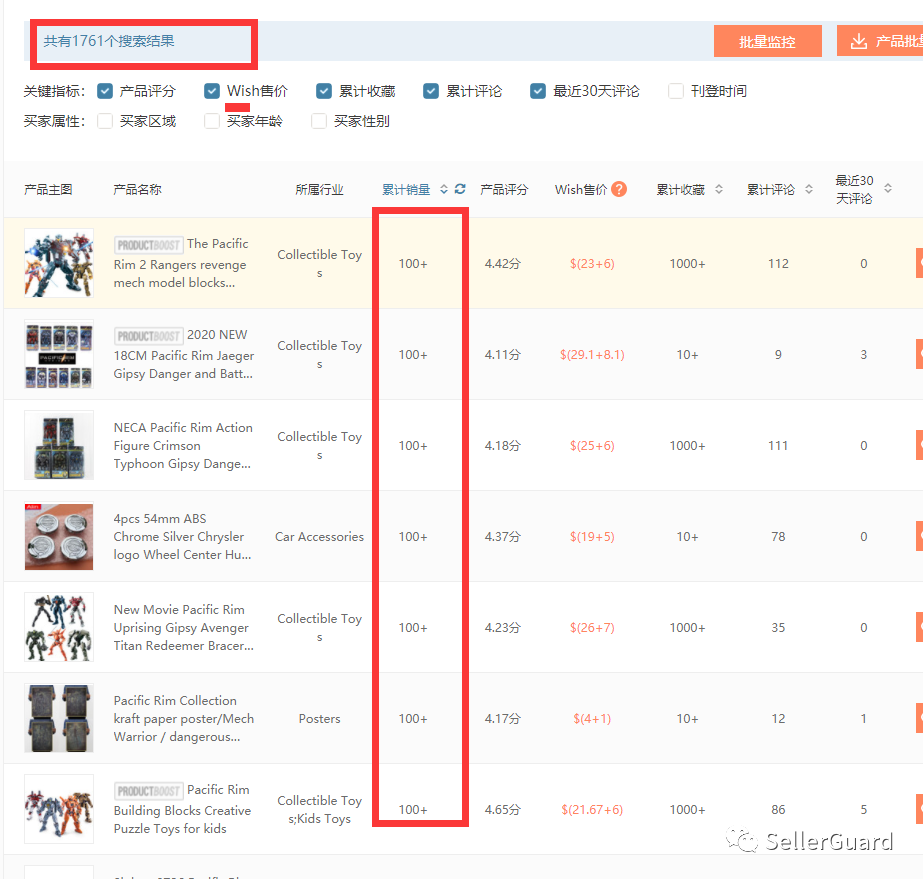Open thumbnail of Pacific Rim Building Blocks
Image resolution: width=923 pixels, height=879 pixels.
59,809
